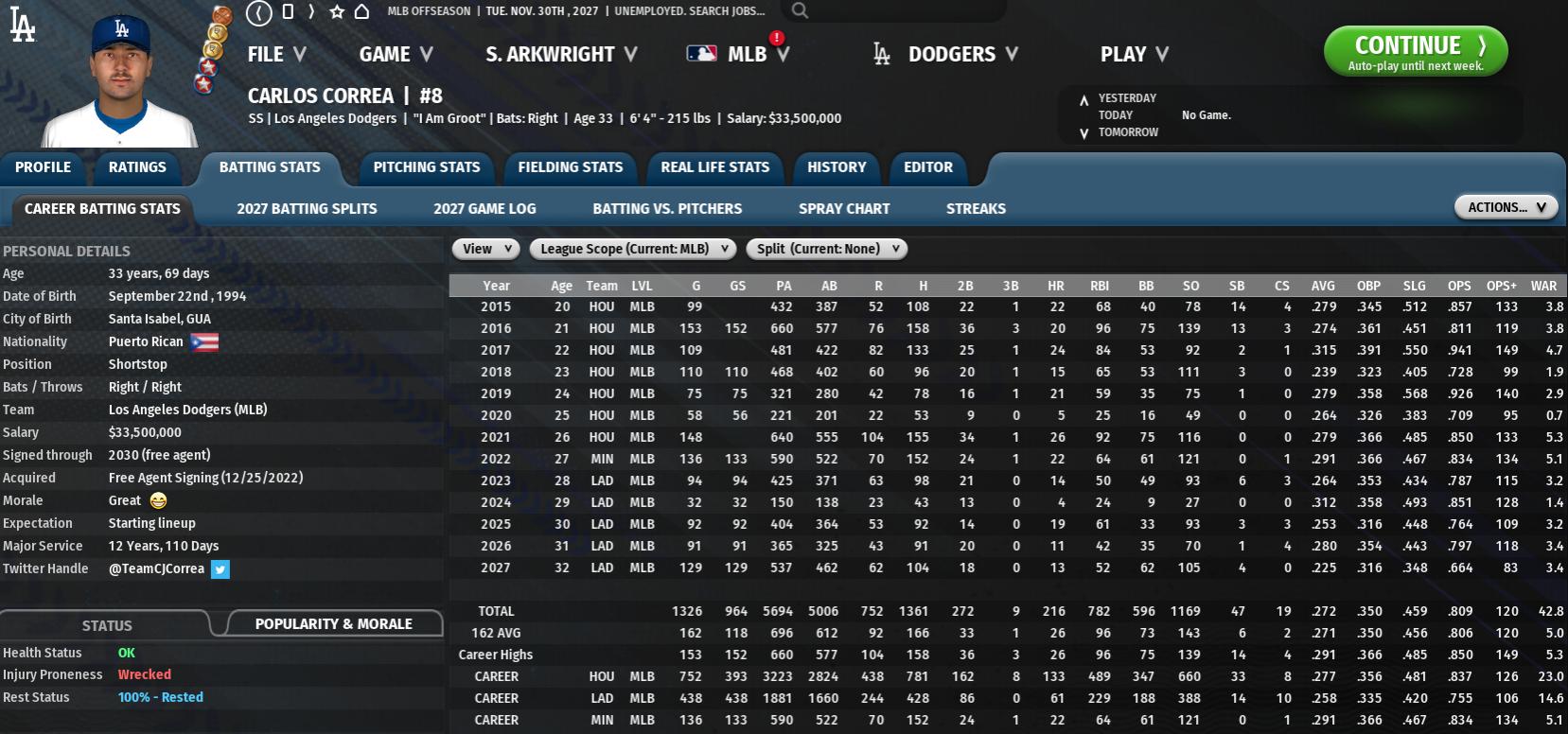Open the EDITOR tab
This screenshot has height=734, width=1568.
(928, 167)
